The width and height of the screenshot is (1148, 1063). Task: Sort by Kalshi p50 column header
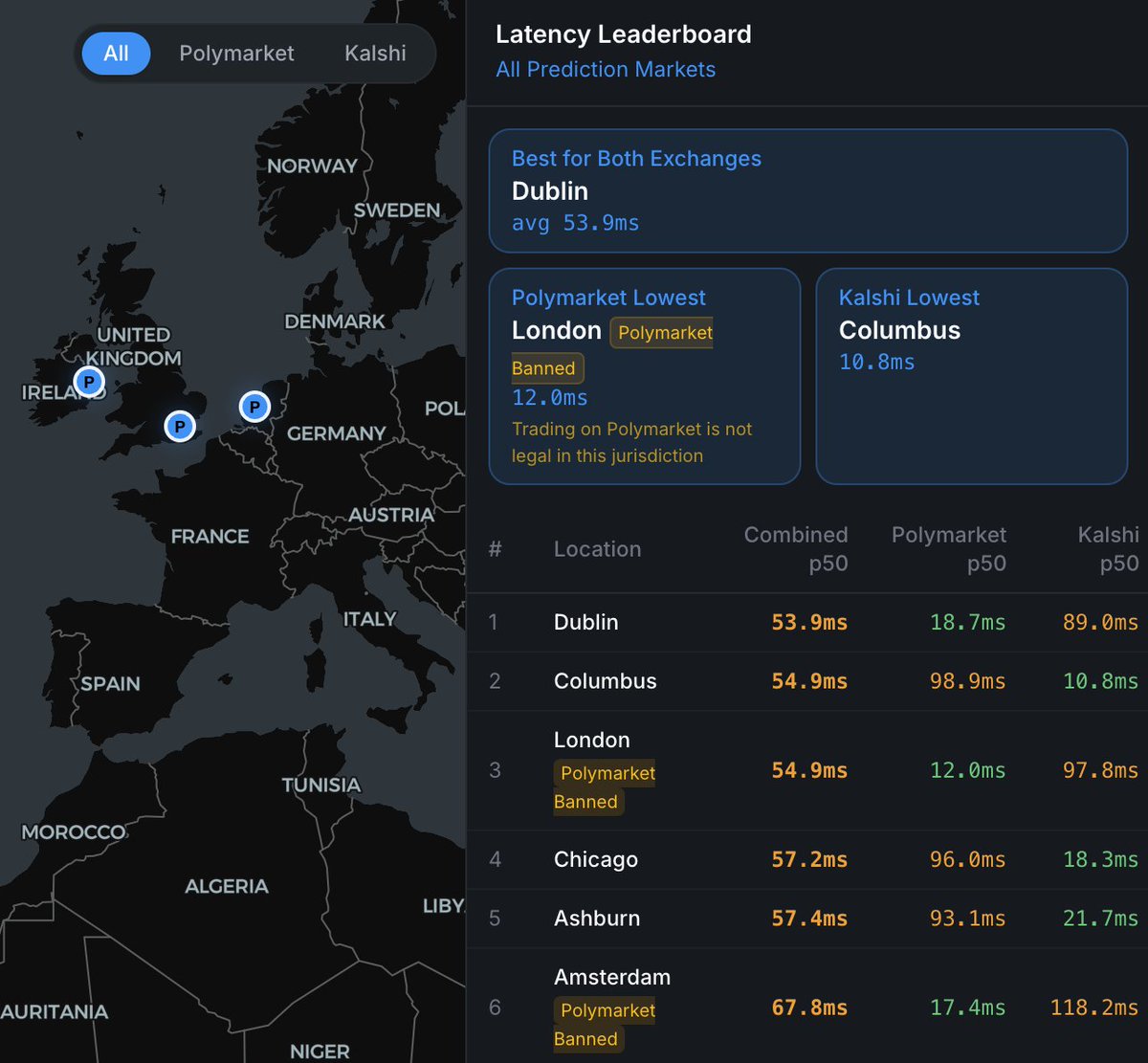pyautogui.click(x=1109, y=549)
